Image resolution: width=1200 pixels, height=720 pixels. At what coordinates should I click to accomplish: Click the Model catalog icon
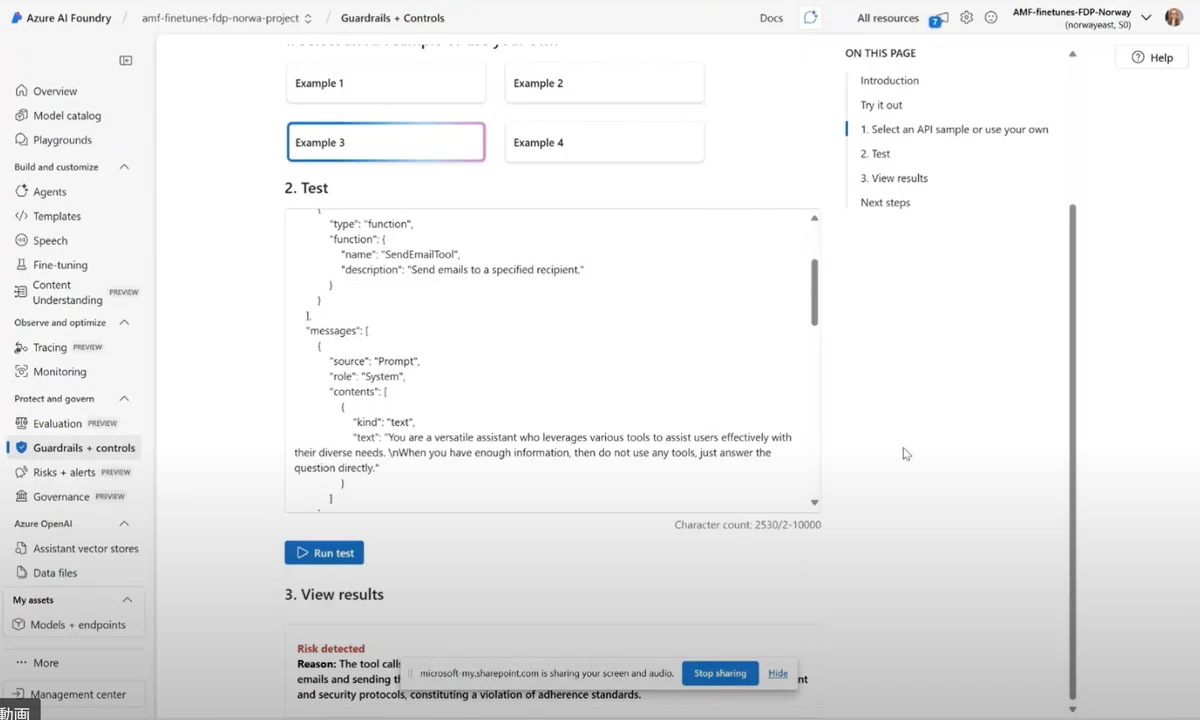click(21, 116)
